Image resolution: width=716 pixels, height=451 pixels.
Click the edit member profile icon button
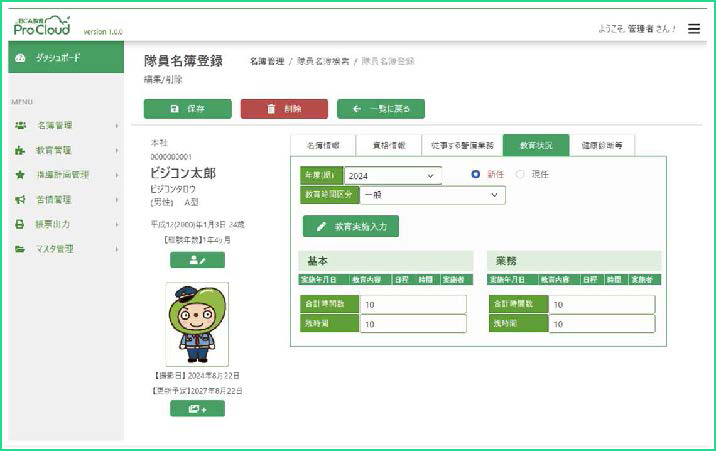pyautogui.click(x=197, y=260)
